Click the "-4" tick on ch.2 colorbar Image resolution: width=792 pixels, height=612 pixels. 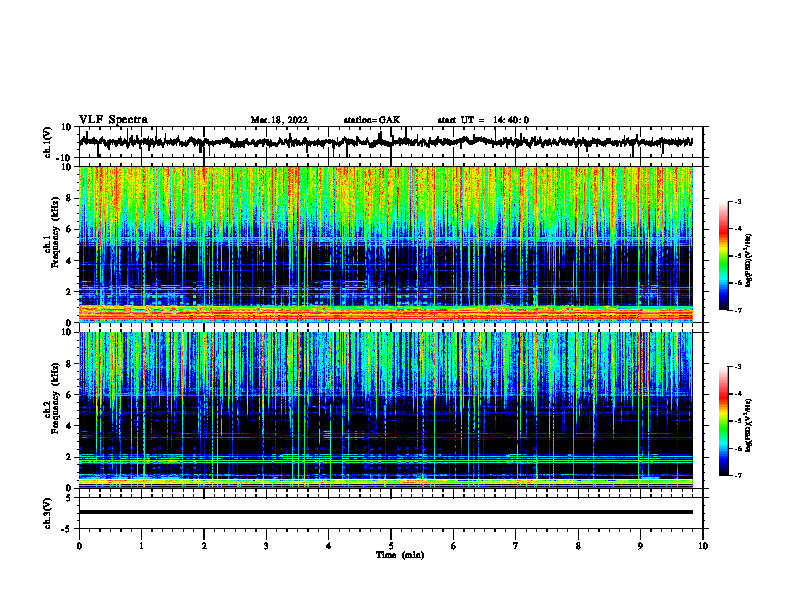pos(738,394)
